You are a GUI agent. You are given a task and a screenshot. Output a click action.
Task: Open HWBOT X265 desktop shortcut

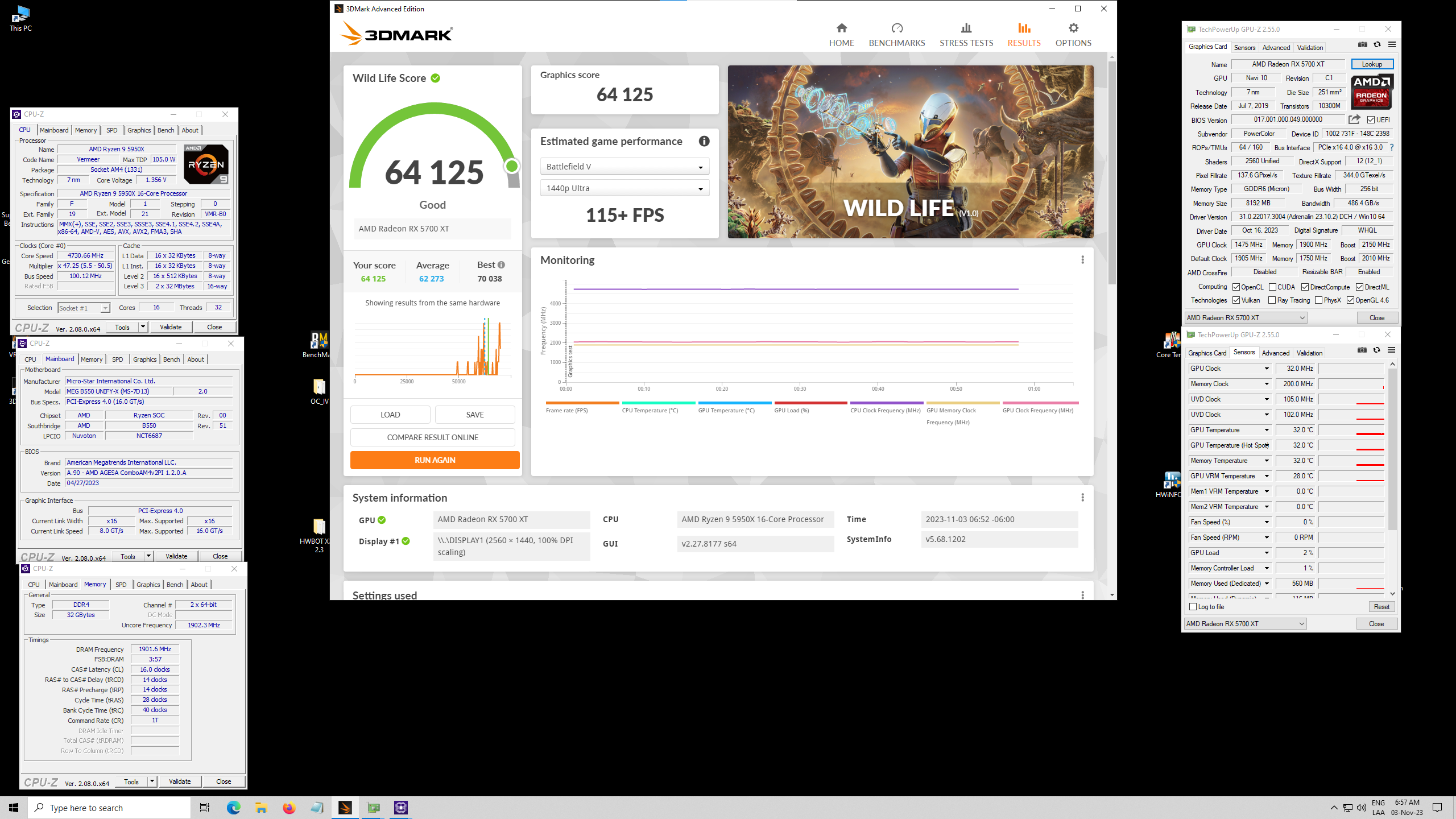click(x=319, y=535)
